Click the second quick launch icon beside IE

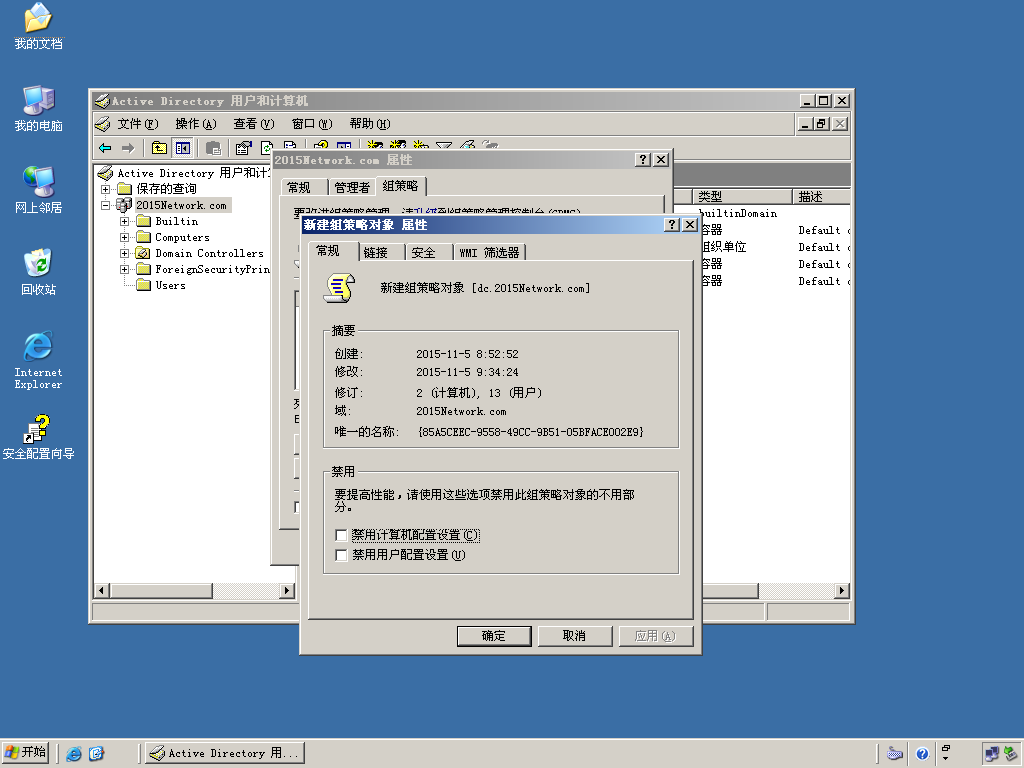(97, 754)
